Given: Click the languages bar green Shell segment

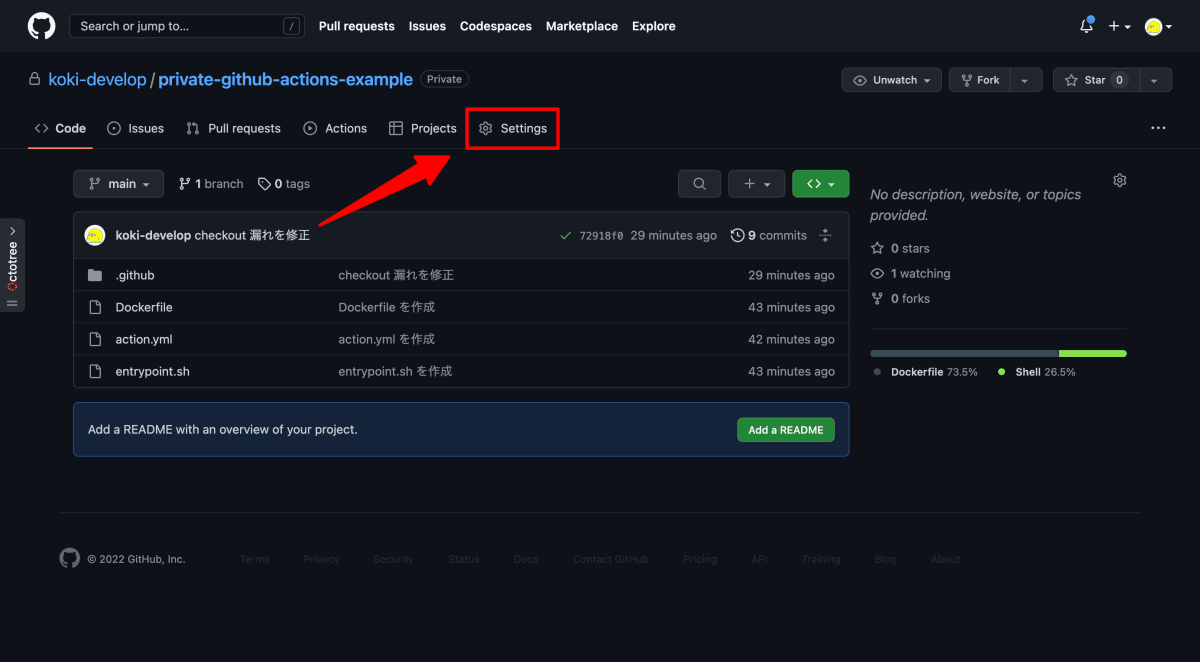Looking at the screenshot, I should (x=1093, y=353).
